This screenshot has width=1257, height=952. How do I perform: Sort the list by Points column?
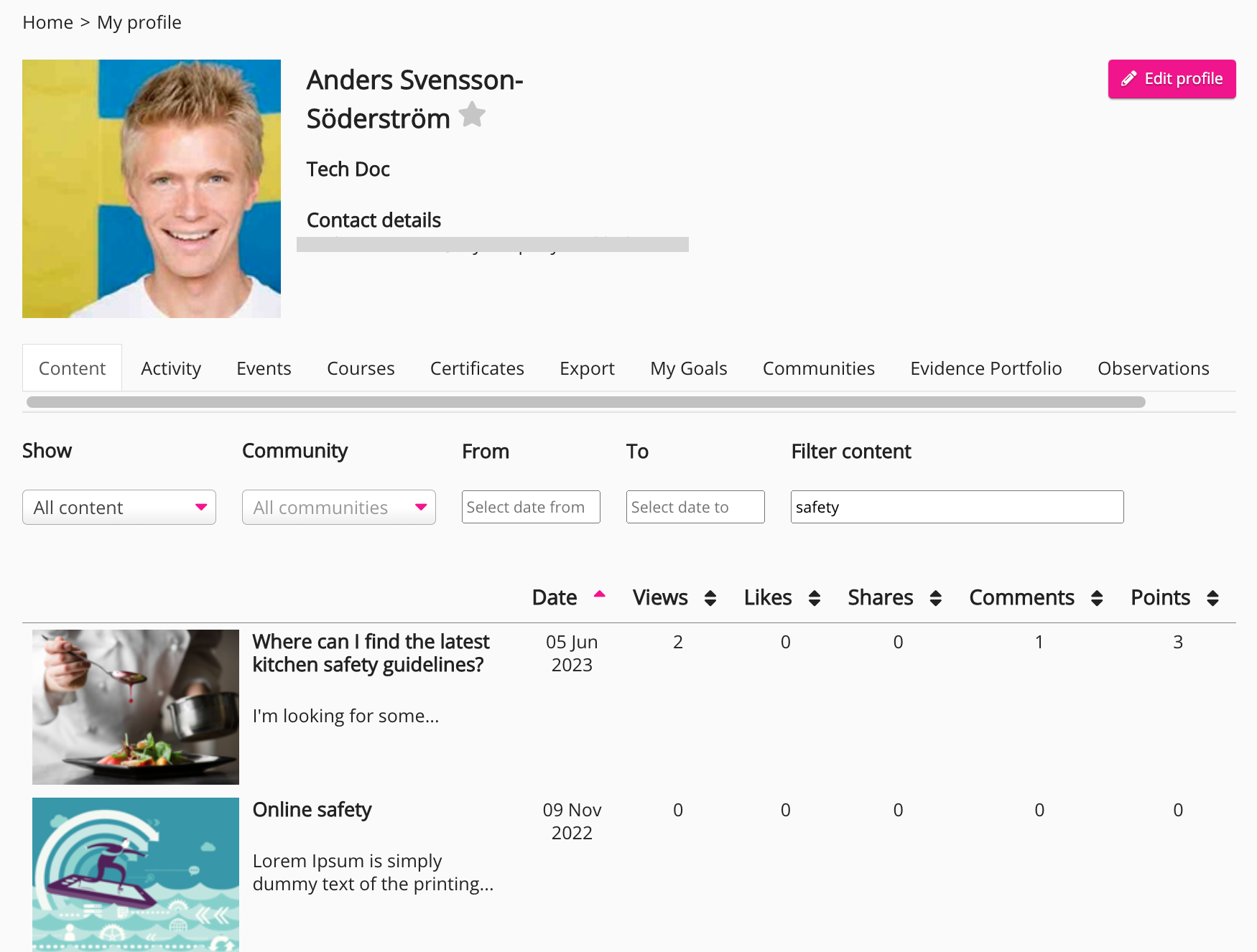coord(1212,598)
